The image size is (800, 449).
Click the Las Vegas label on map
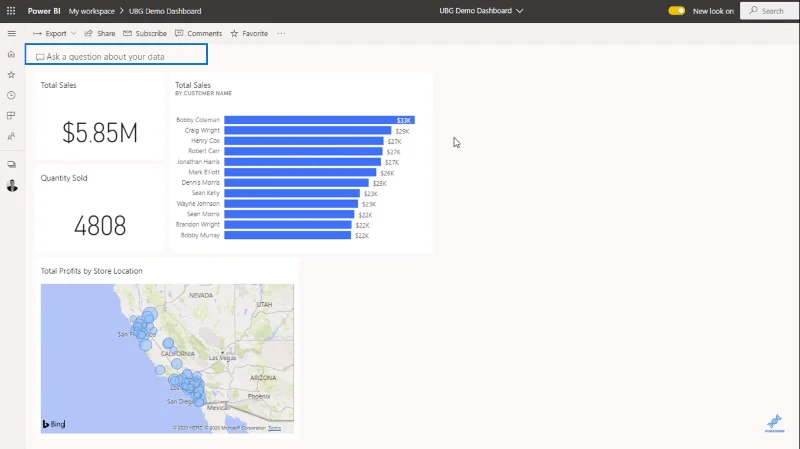pos(222,358)
